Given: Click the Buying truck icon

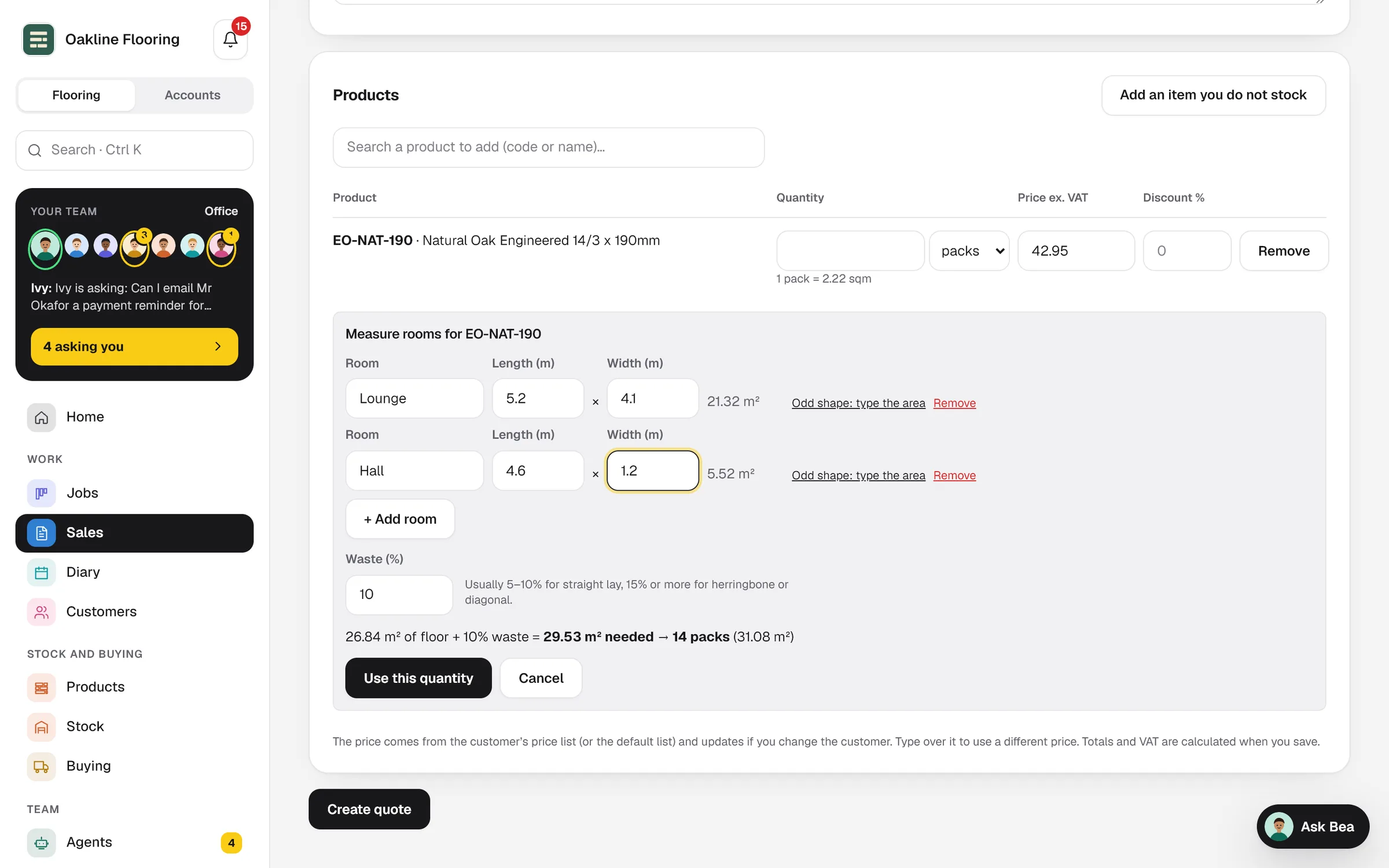Looking at the screenshot, I should (x=41, y=766).
